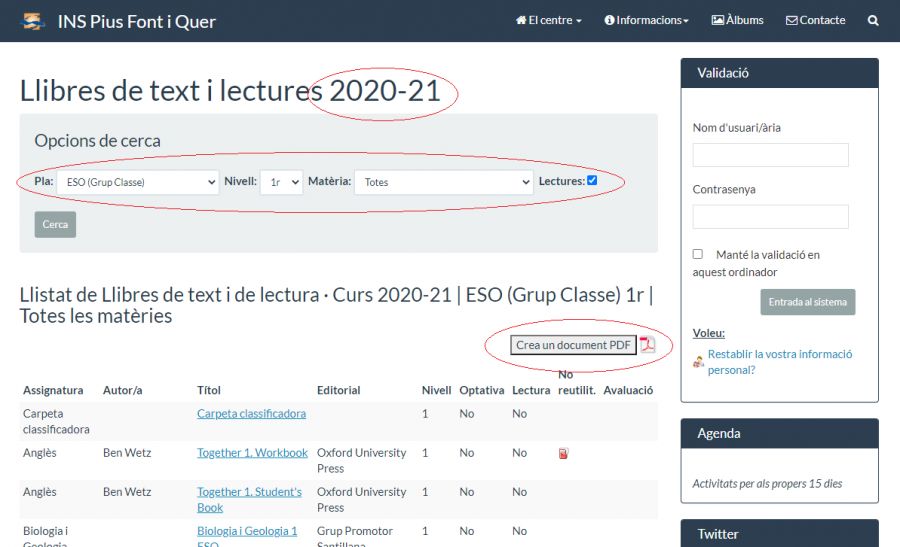Screen dimensions: 900x547
Task: Open the Together 1. Workbook link
Action: click(252, 453)
